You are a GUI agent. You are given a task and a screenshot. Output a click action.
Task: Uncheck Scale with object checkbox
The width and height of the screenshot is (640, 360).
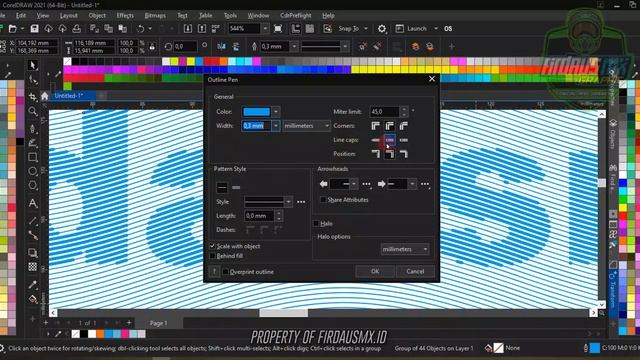point(212,246)
